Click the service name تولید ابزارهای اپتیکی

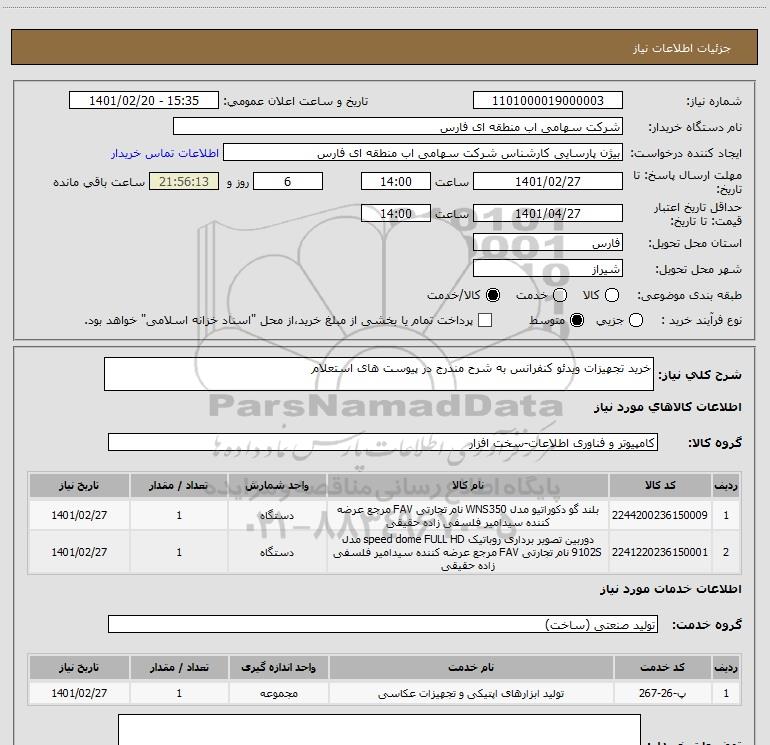471,693
